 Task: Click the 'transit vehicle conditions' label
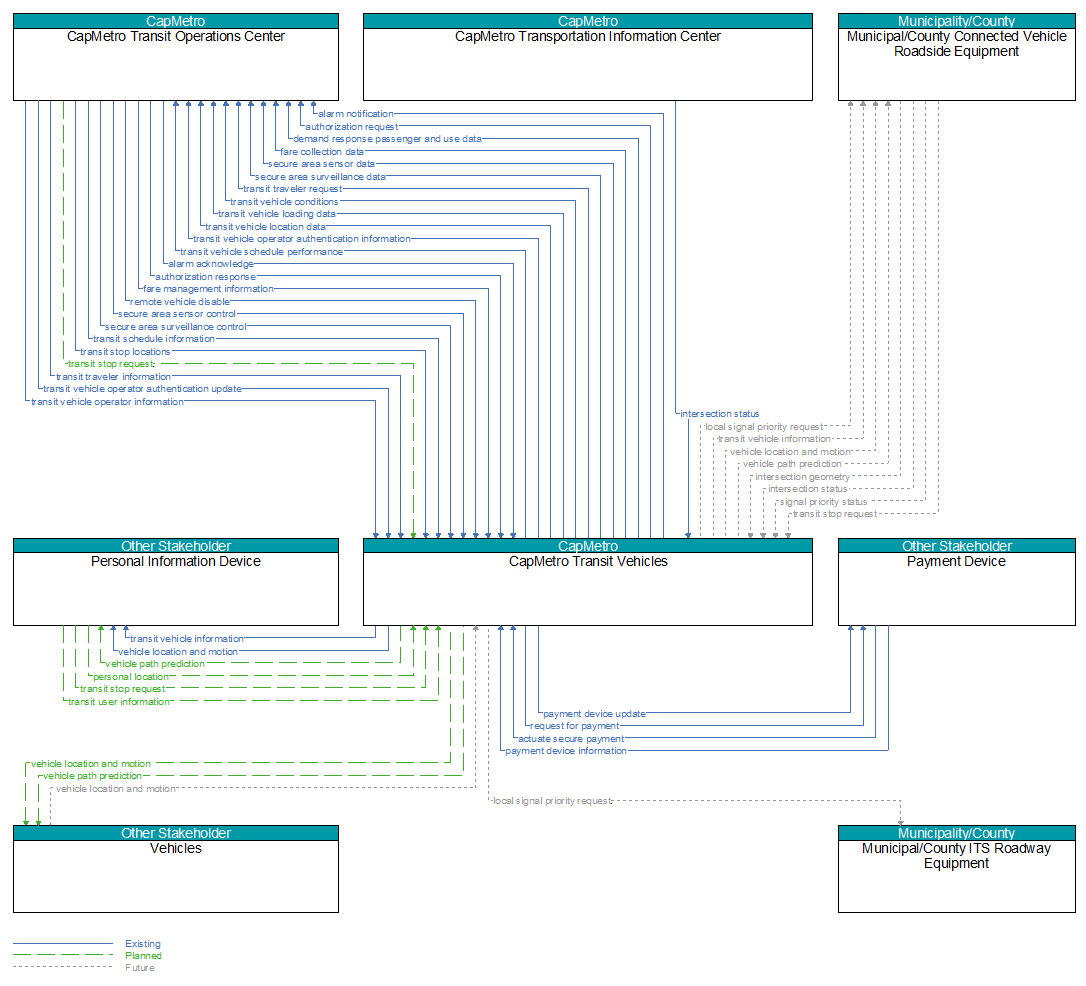click(285, 201)
